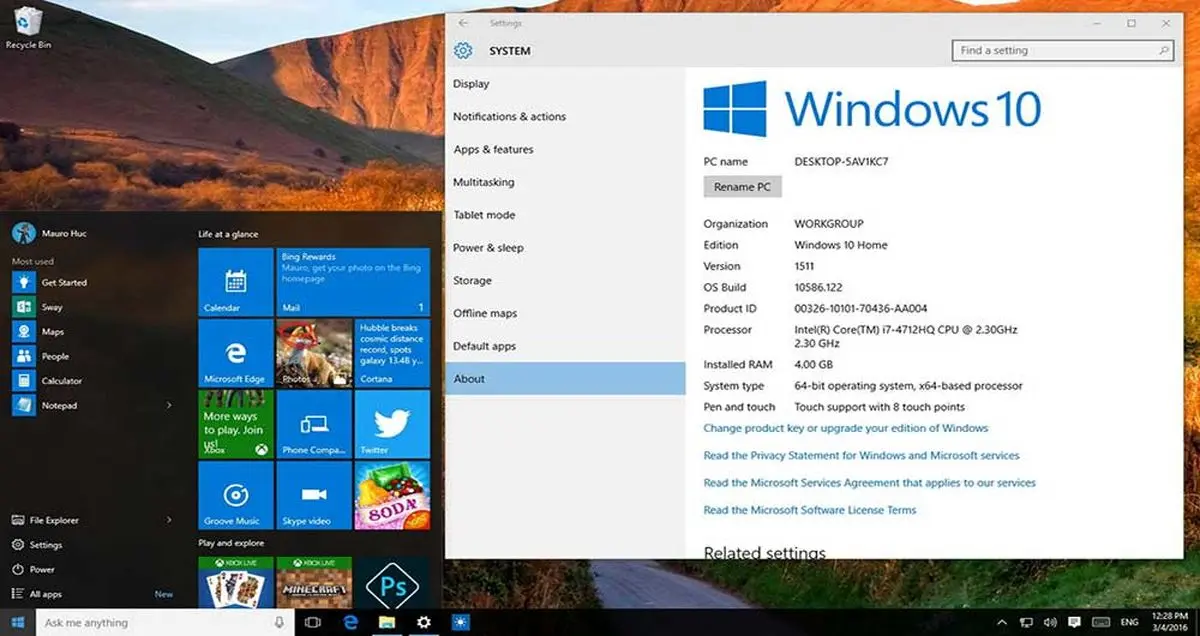
Task: Open the Groove Music tile
Action: [235, 495]
